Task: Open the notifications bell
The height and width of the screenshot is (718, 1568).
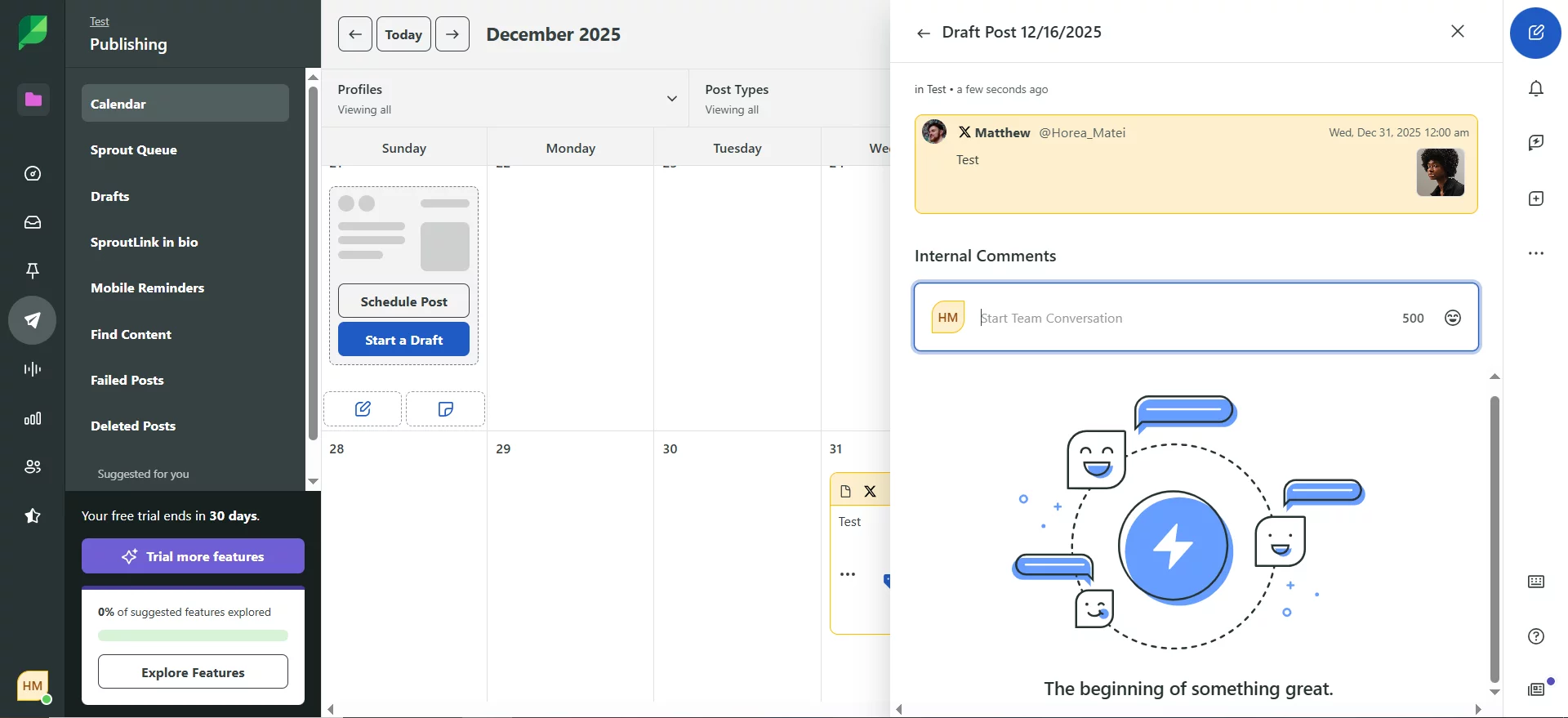Action: pos(1536,88)
